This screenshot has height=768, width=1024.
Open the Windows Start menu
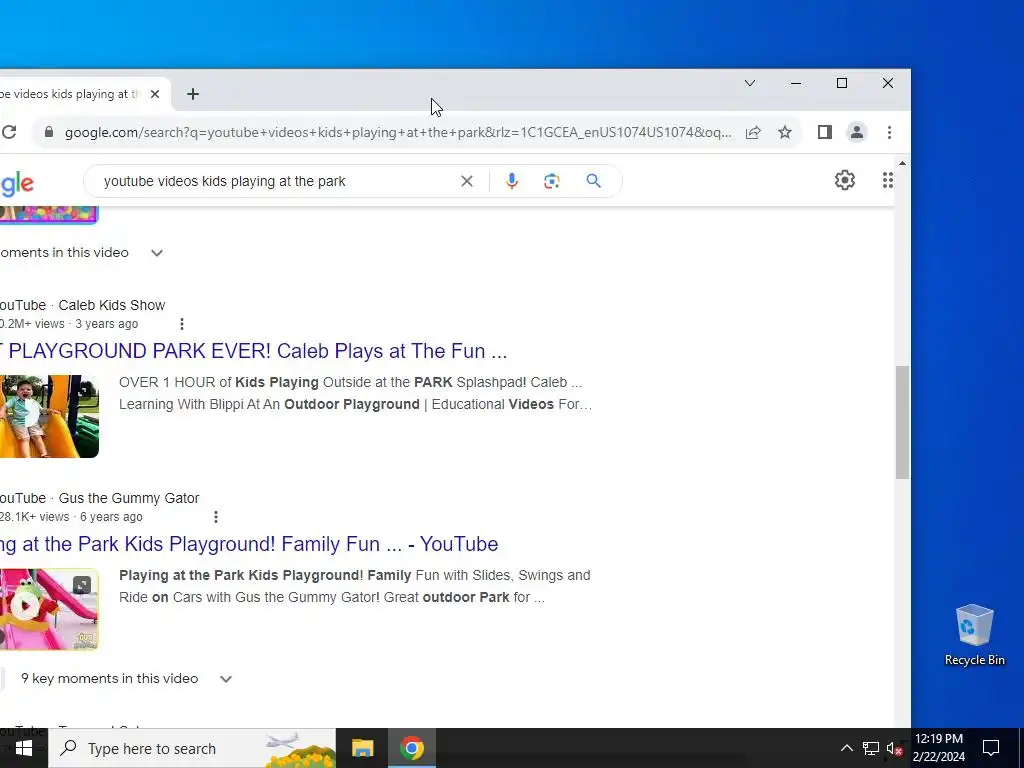[x=24, y=748]
